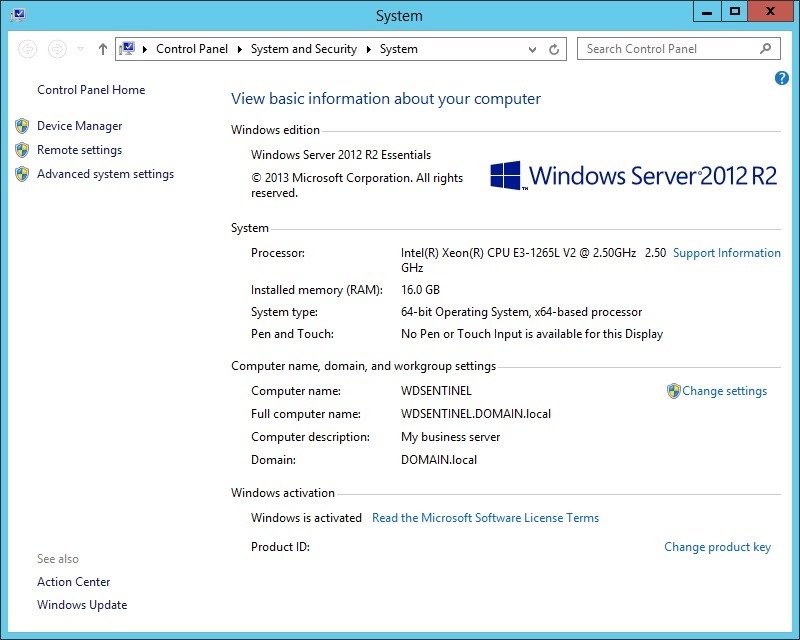Viewport: 800px width, 640px height.
Task: Open the address bar history dropdown
Action: click(x=532, y=50)
